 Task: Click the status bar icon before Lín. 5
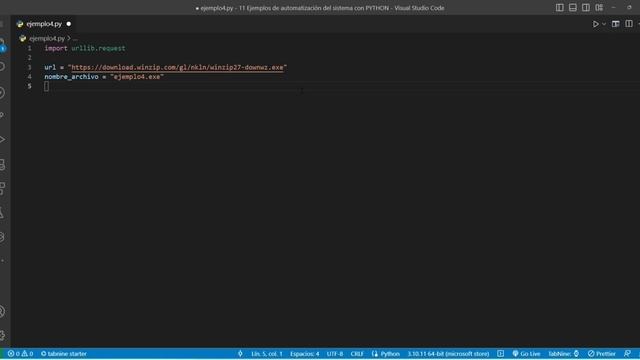click(240, 354)
